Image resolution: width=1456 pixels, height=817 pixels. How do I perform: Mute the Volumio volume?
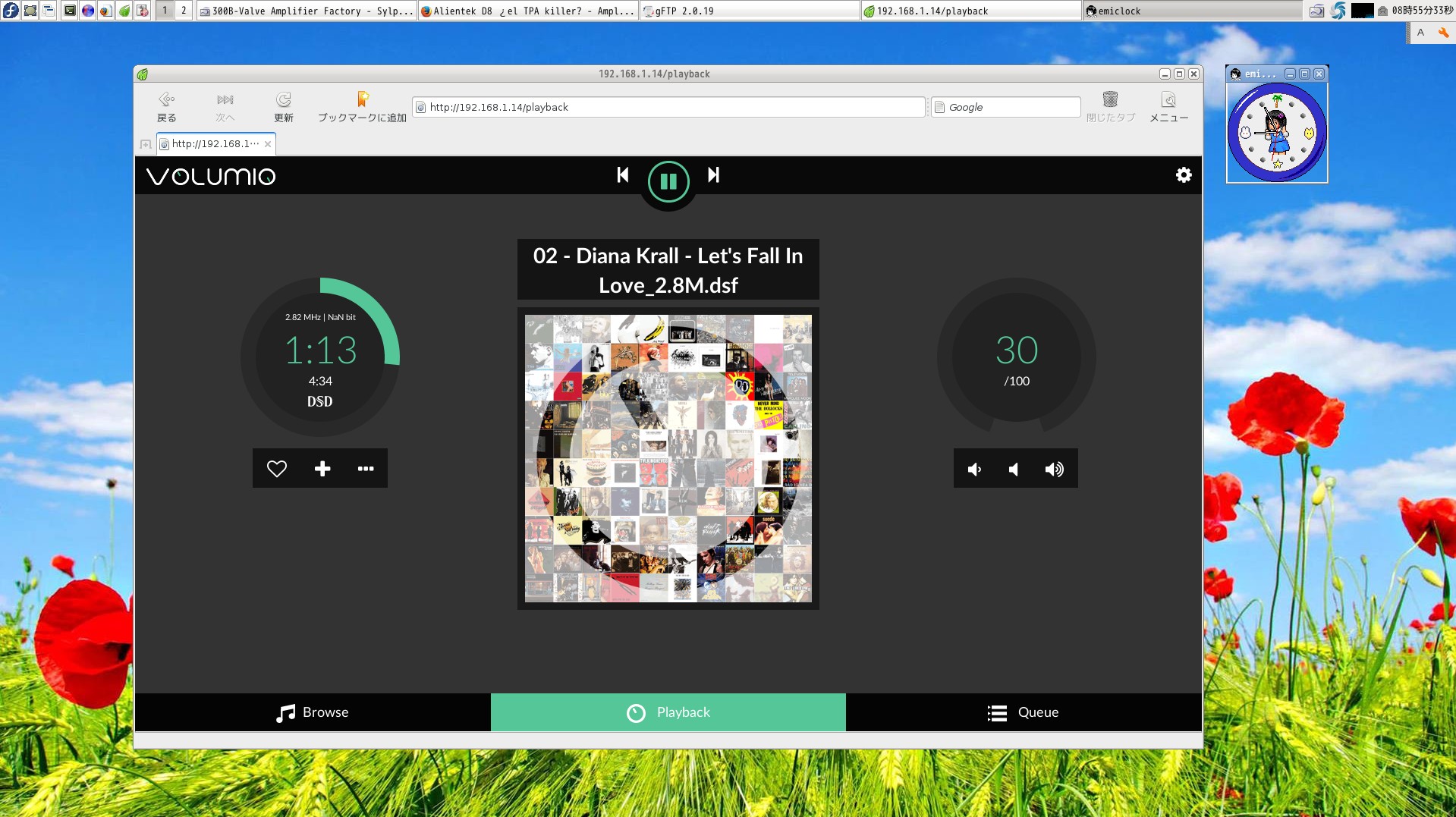[x=974, y=469]
